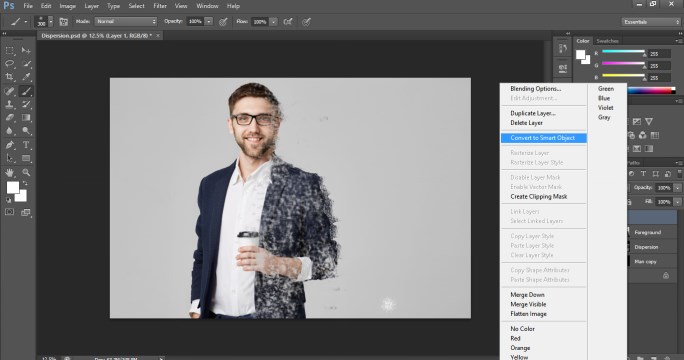Viewport: 684px width, 360px height.
Task: Expand the brush Opacity slider arrow
Action: [209, 21]
